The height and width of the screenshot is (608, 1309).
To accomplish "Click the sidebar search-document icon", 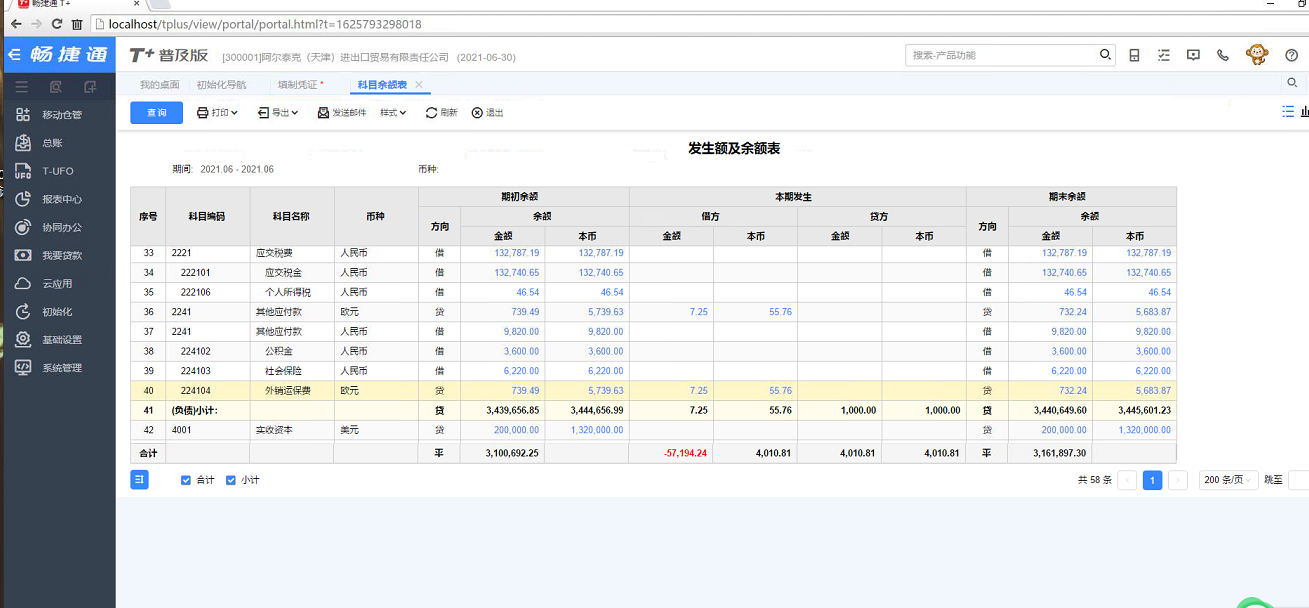I will click(56, 87).
